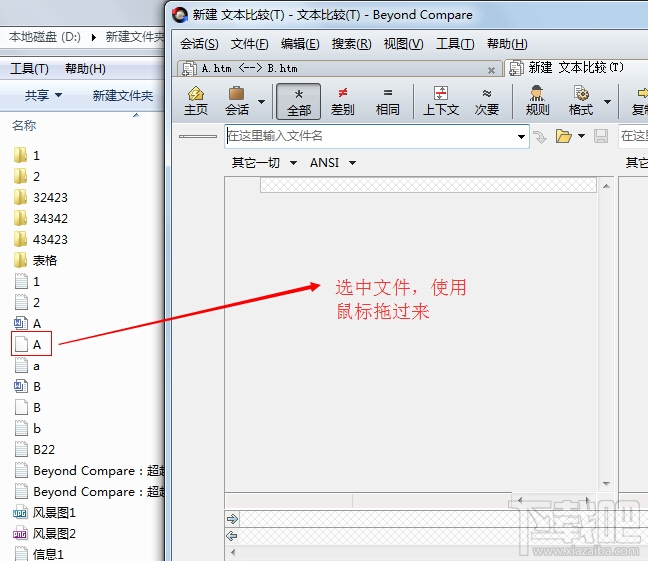Toggle Minor (次要) differences display
Screen dimensions: 648x561
486,101
